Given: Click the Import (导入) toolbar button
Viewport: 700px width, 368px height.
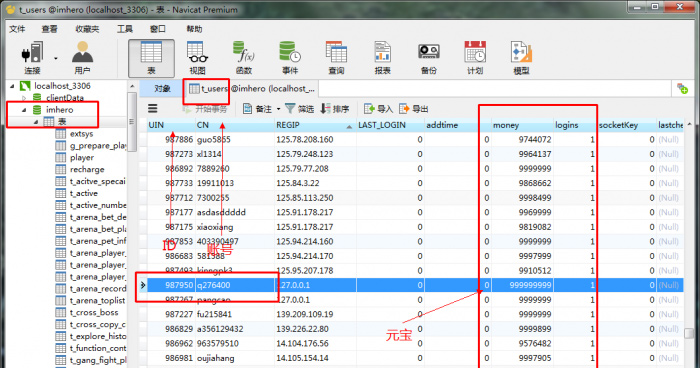Looking at the screenshot, I should pos(379,109).
